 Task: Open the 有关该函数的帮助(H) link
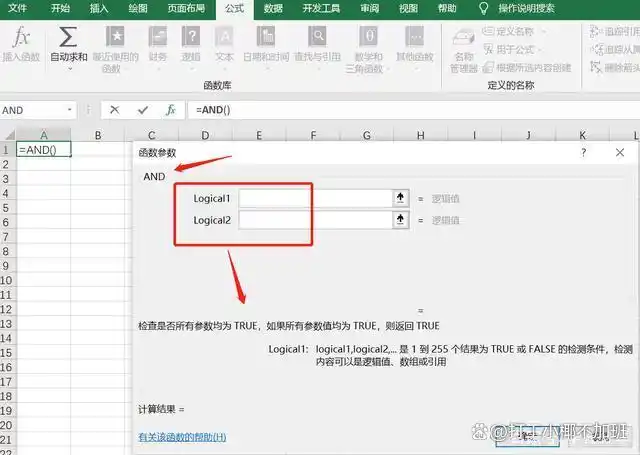click(182, 437)
